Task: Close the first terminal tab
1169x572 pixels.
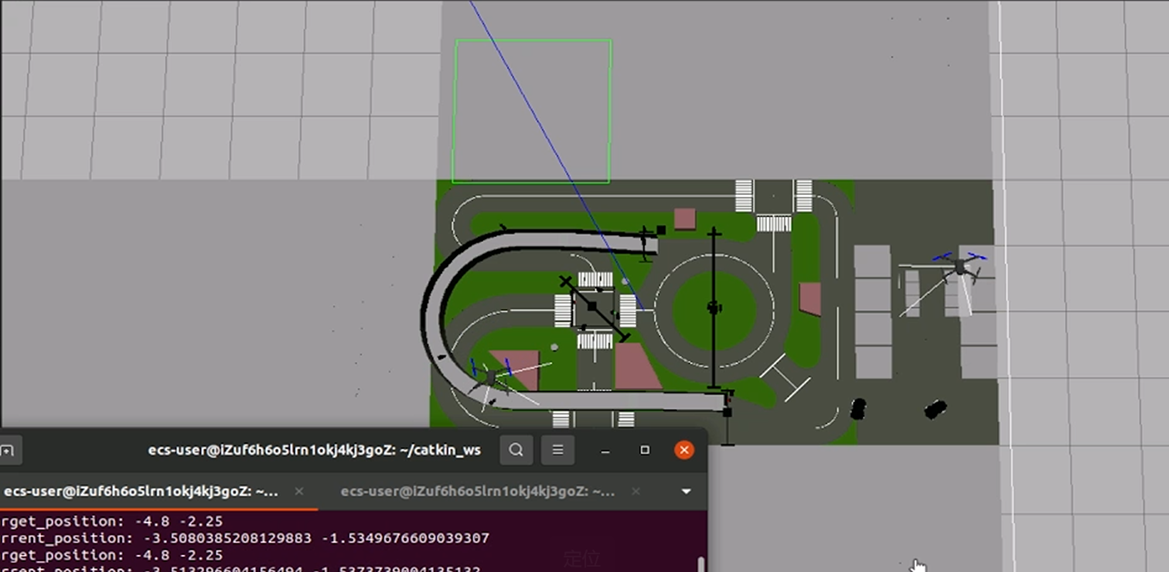Action: (299, 491)
